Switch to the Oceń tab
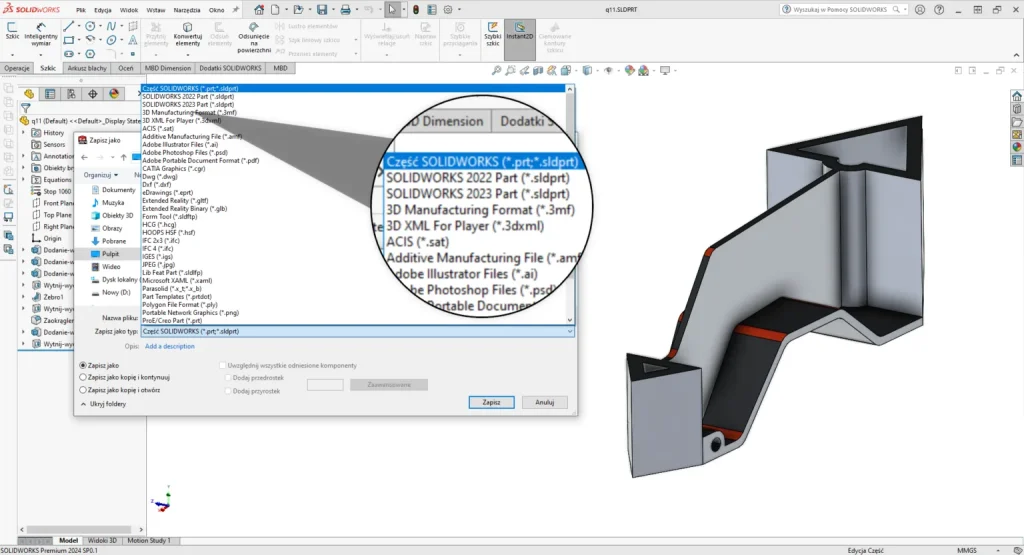The image size is (1024, 555). [125, 68]
